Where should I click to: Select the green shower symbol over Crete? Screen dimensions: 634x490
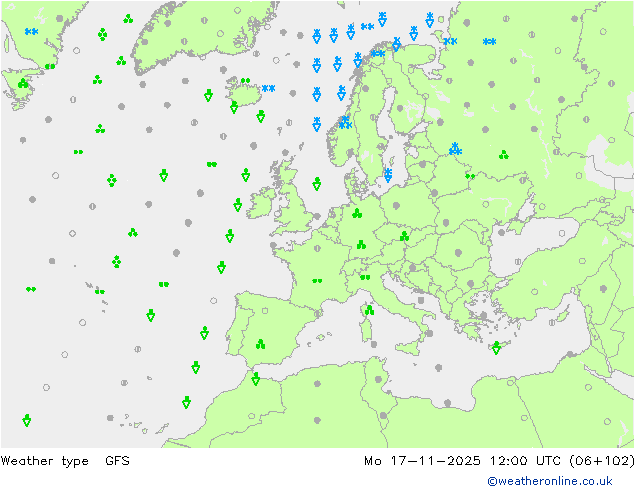(x=497, y=347)
